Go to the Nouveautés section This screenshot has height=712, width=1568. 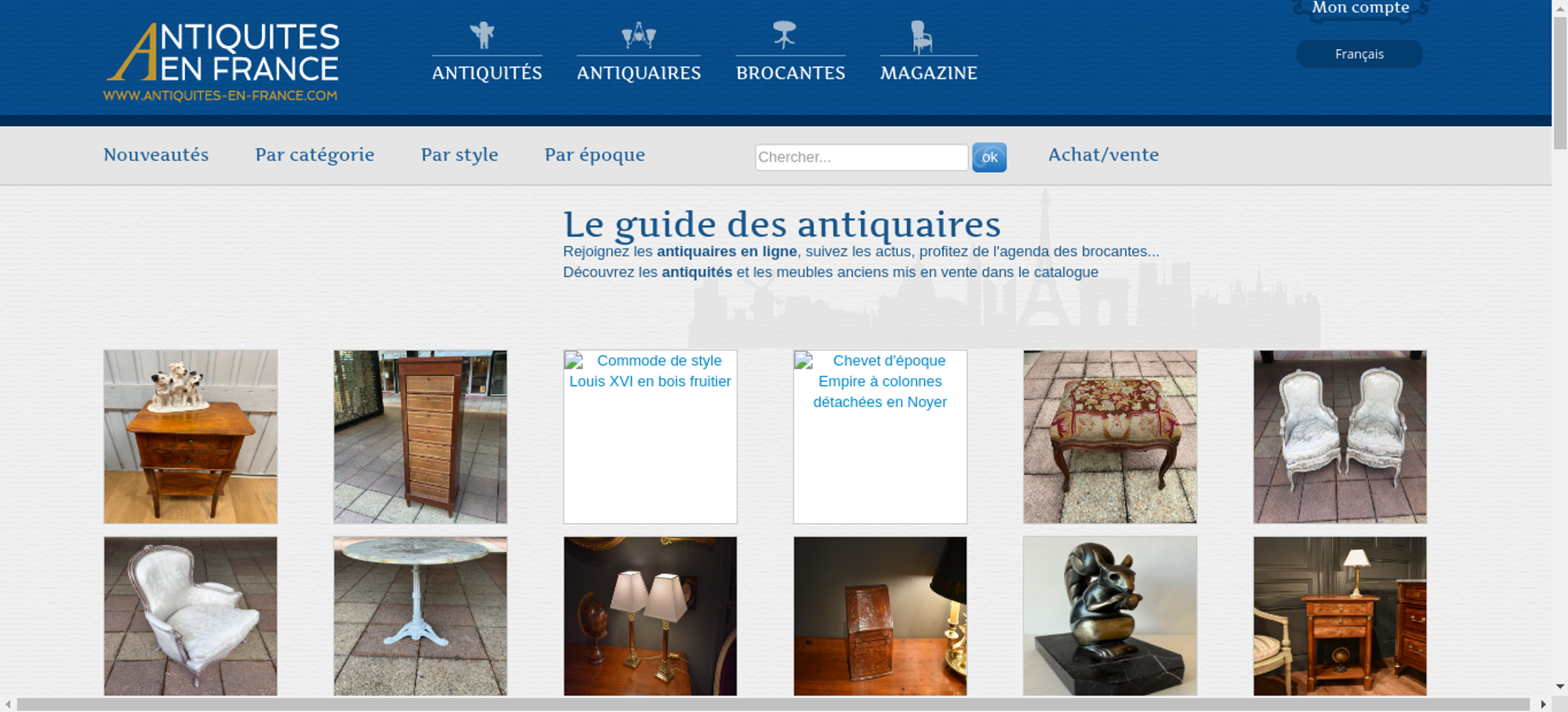pyautogui.click(x=156, y=154)
